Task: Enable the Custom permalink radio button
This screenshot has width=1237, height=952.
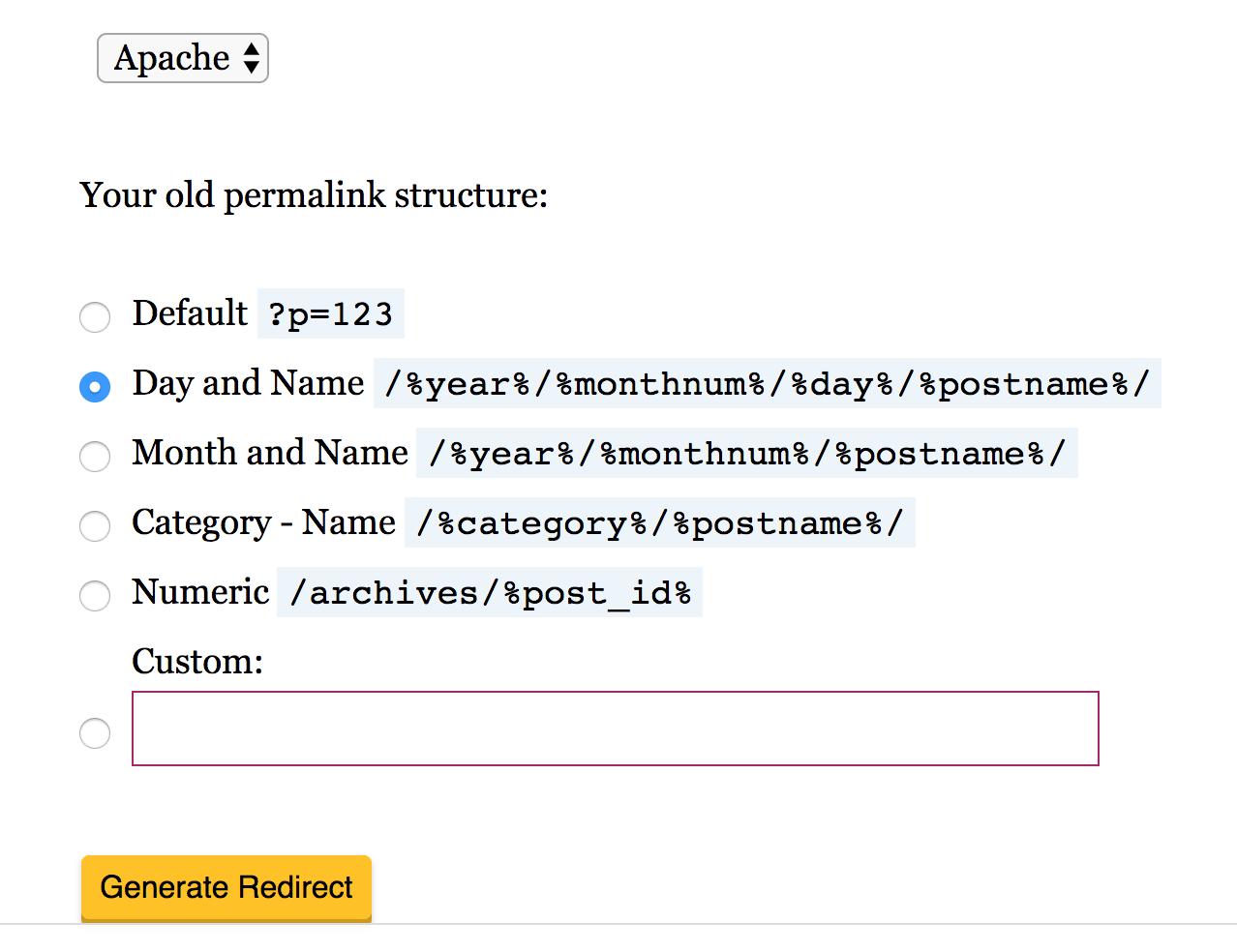Action: pos(95,732)
